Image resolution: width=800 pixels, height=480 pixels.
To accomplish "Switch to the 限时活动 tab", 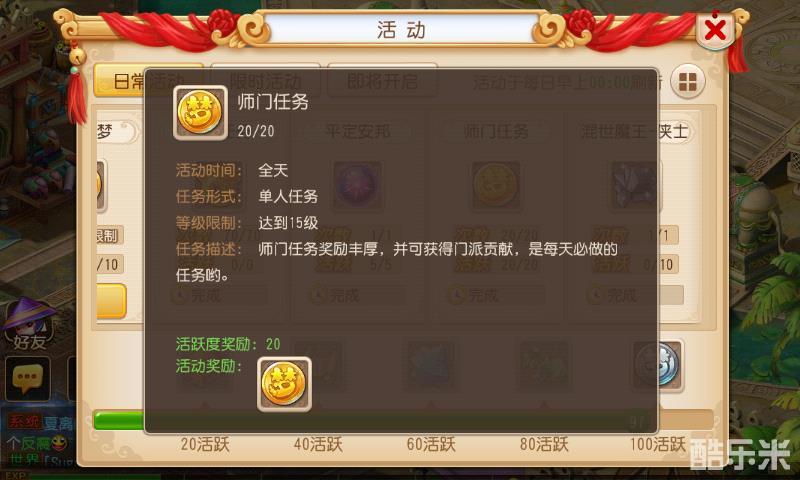I will coord(265,81).
